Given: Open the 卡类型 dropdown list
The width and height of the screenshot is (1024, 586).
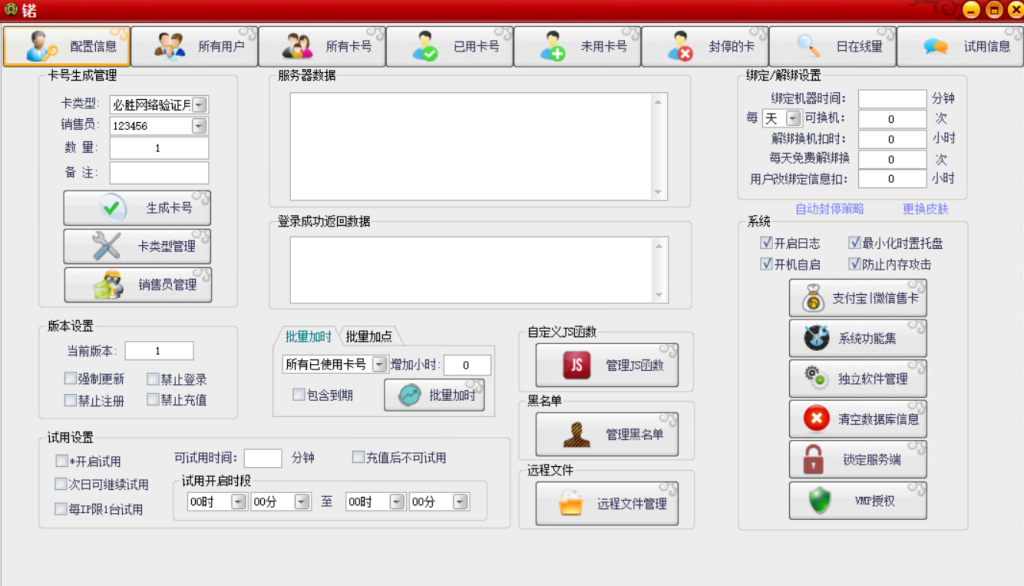Looking at the screenshot, I should click(200, 104).
